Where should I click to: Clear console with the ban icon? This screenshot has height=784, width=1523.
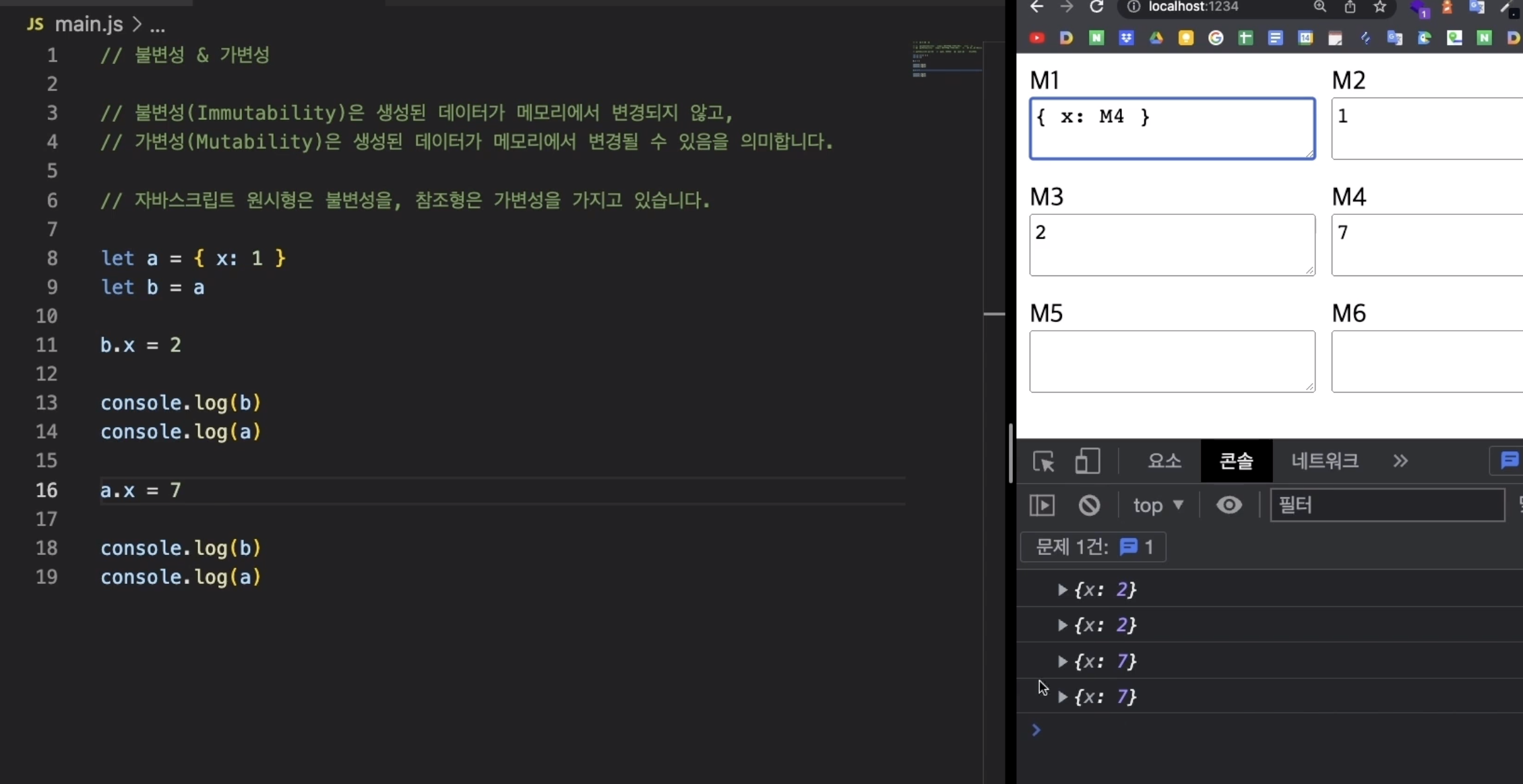(x=1089, y=505)
